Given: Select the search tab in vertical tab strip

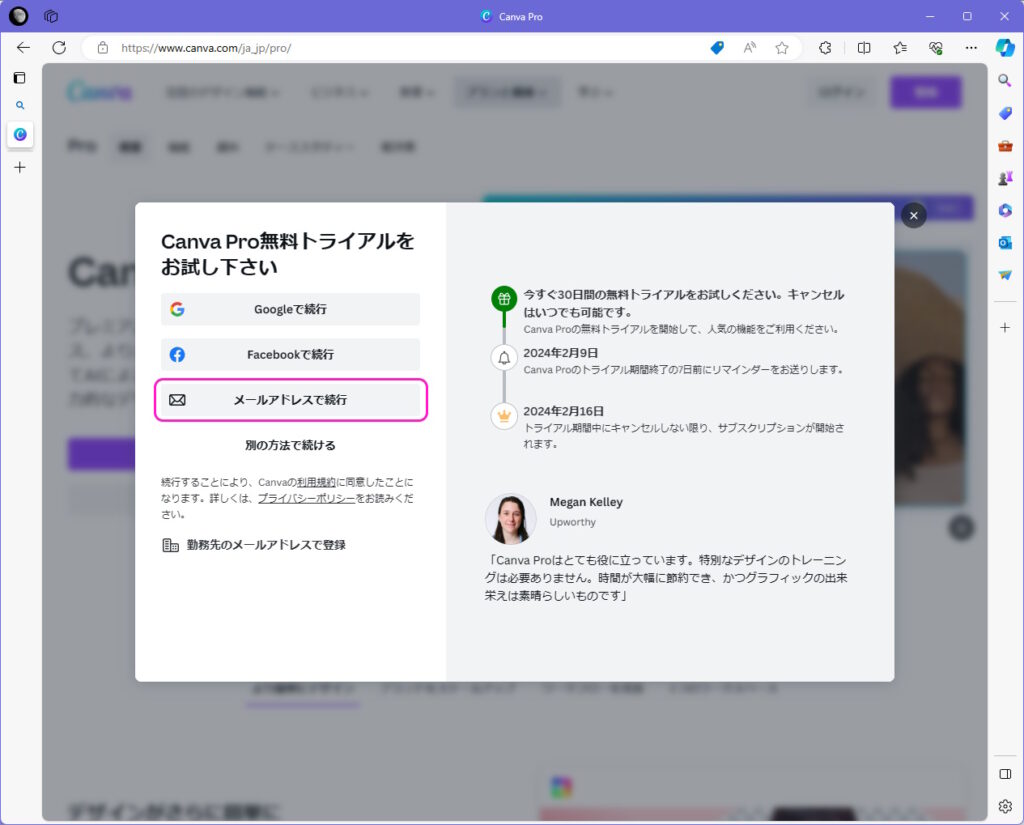Looking at the screenshot, I should [x=20, y=105].
